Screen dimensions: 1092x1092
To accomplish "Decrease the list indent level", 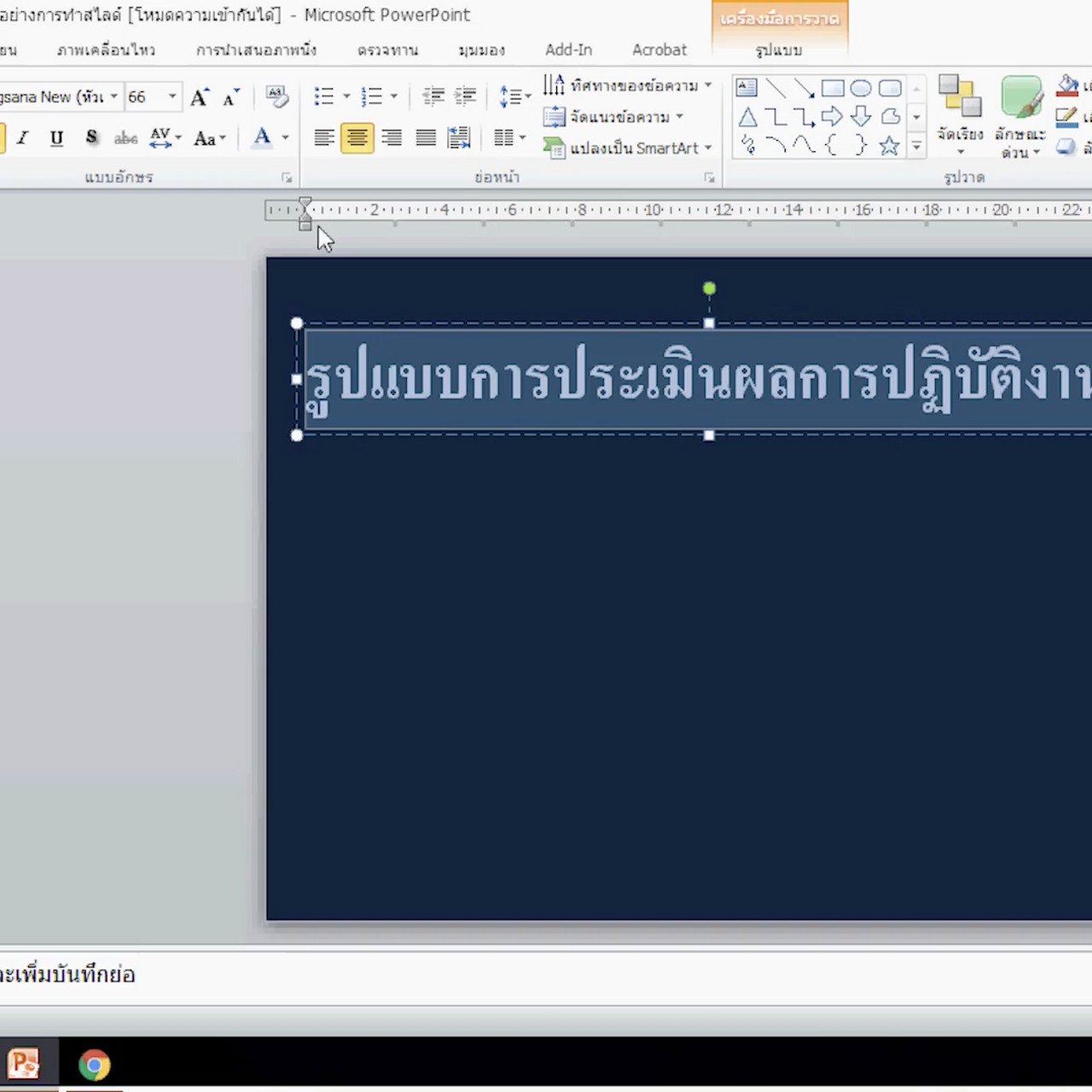I will click(x=433, y=96).
